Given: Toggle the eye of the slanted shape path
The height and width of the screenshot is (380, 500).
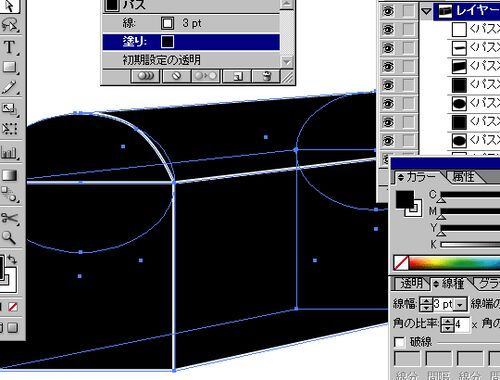Looking at the screenshot, I should [x=388, y=67].
